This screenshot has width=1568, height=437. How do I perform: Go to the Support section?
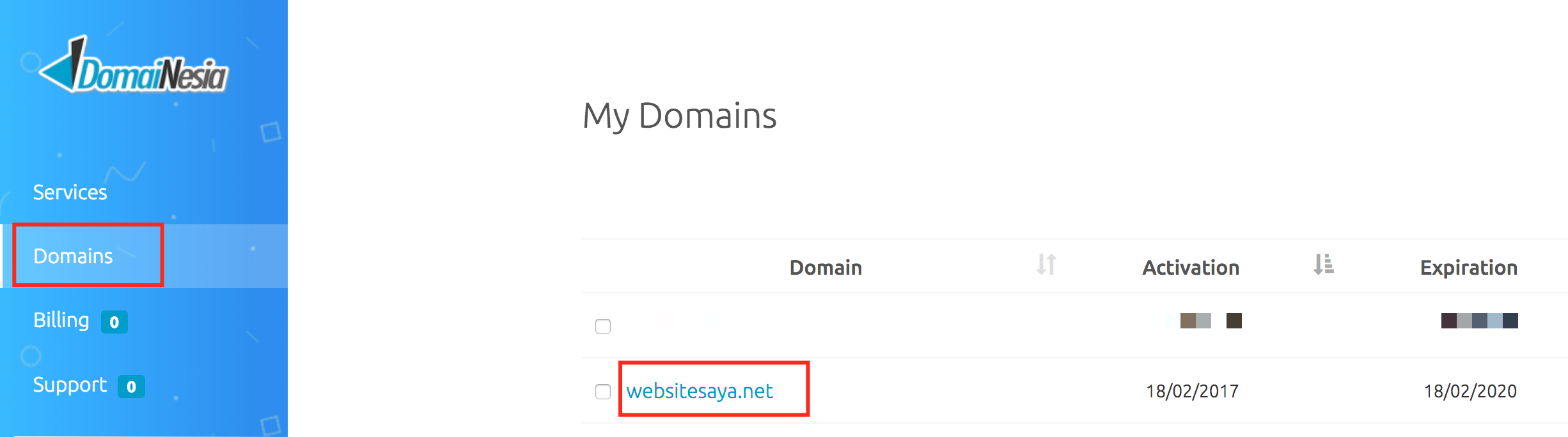(70, 385)
